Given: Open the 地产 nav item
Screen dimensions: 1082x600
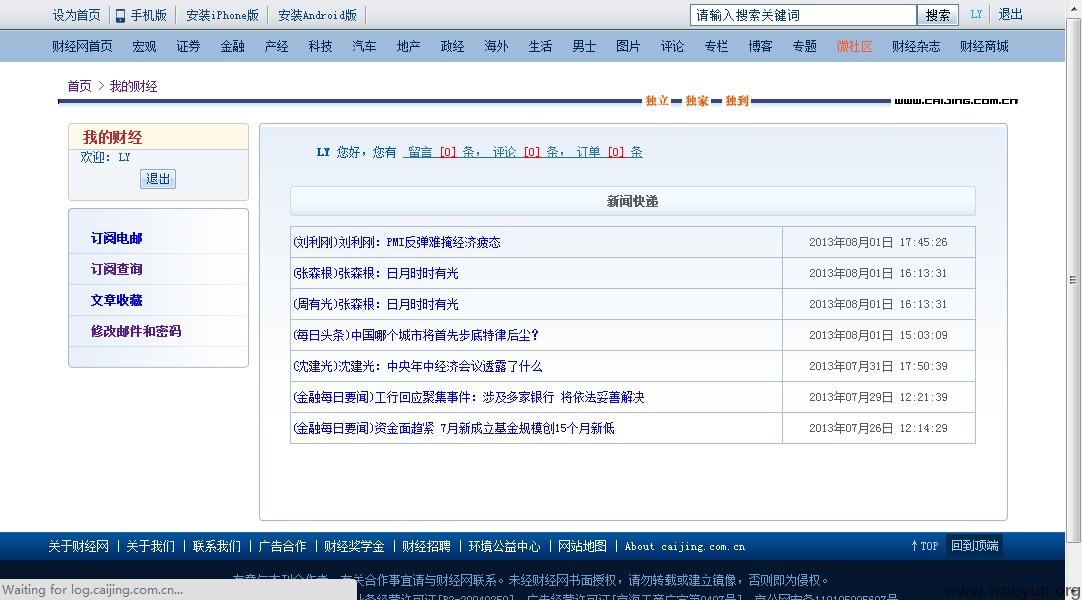Looking at the screenshot, I should pos(409,46).
